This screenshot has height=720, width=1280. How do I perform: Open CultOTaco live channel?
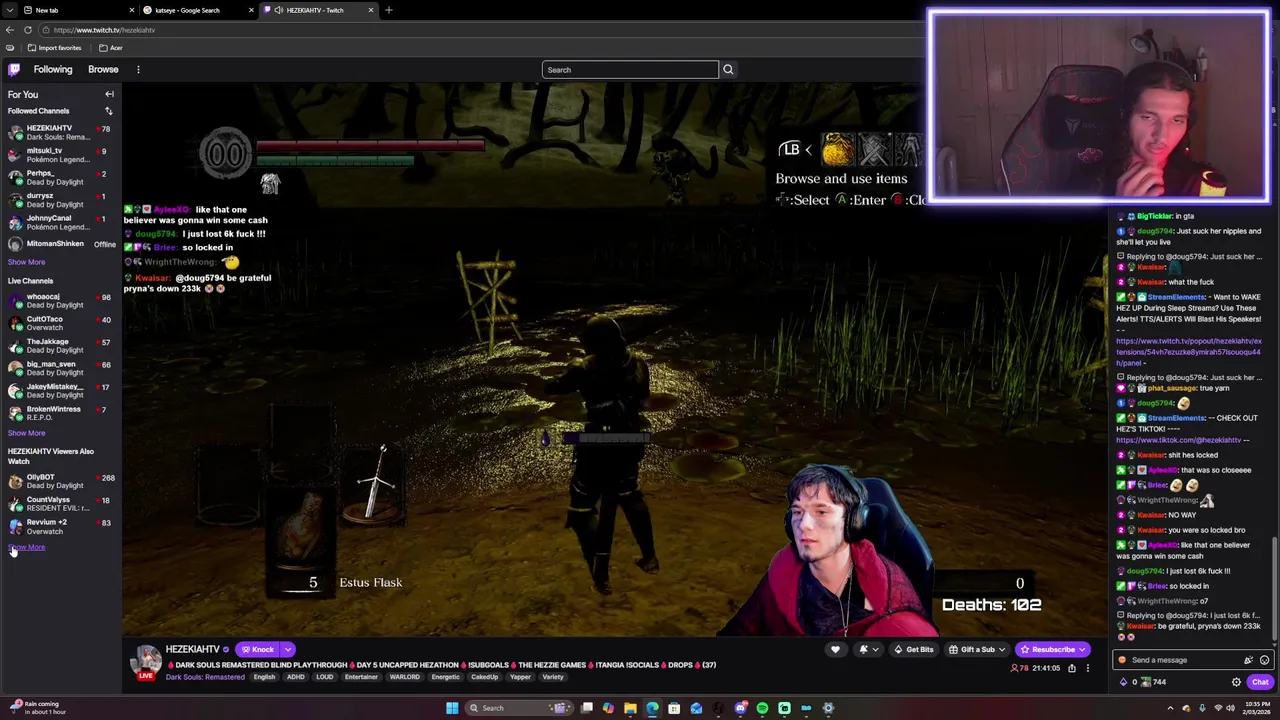[x=60, y=323]
